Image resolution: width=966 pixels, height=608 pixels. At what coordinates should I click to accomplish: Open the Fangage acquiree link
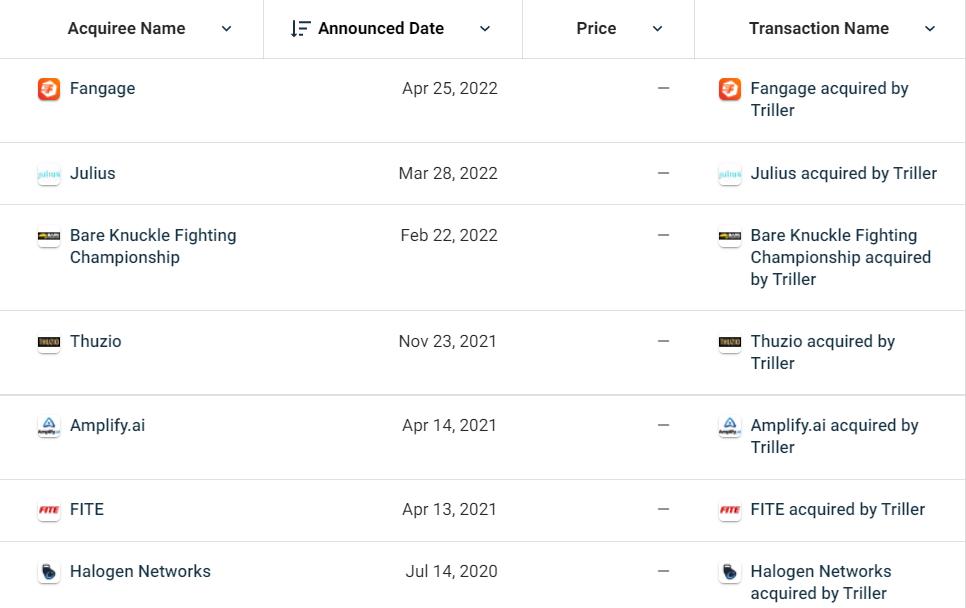[x=102, y=88]
